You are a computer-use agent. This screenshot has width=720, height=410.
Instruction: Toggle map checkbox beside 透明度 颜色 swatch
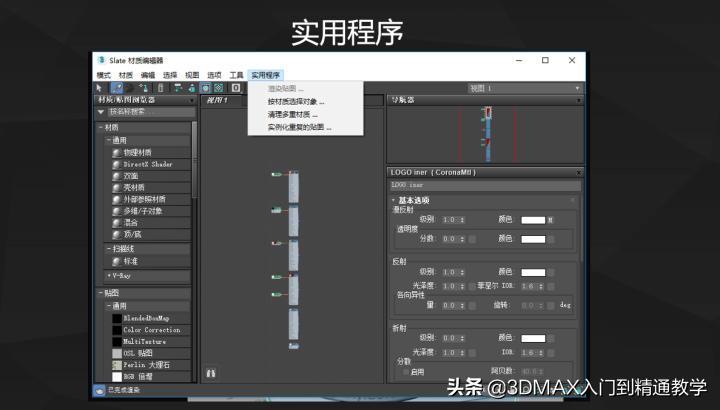point(551,239)
